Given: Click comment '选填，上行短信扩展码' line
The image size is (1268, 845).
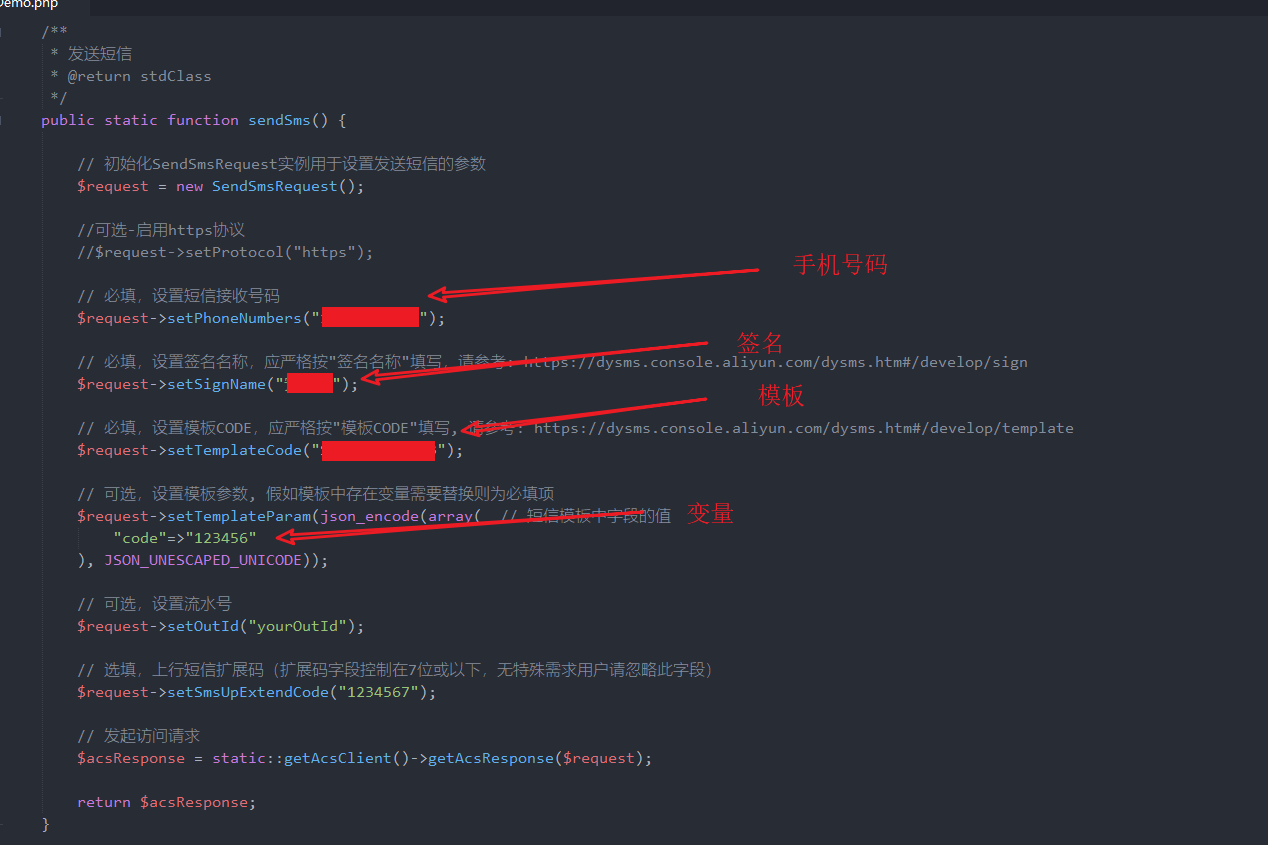Looking at the screenshot, I should click(396, 670).
